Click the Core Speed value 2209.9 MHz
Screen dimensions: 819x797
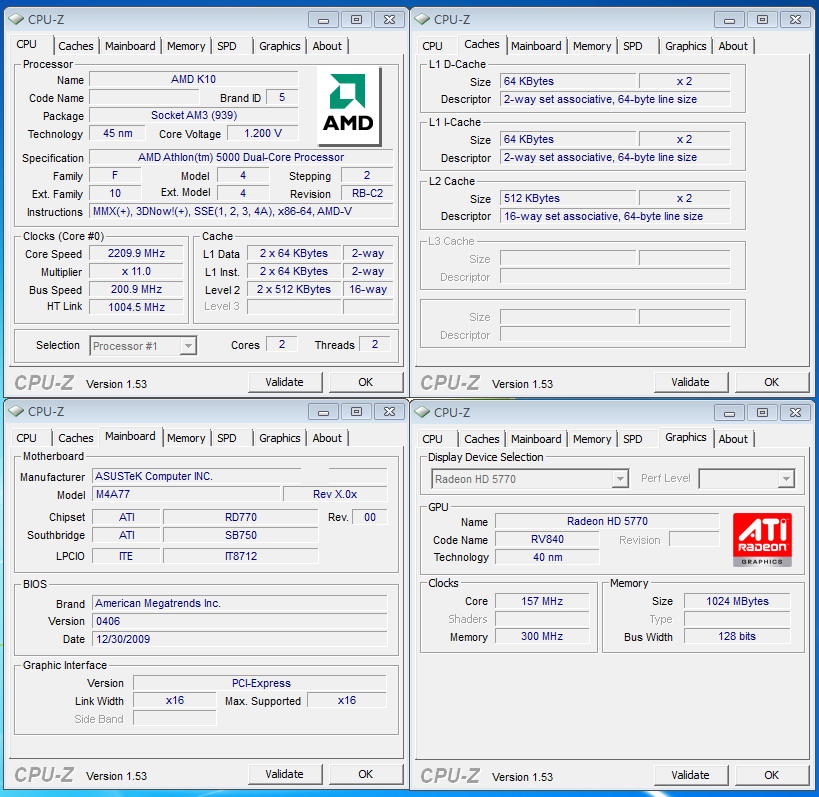coord(136,253)
